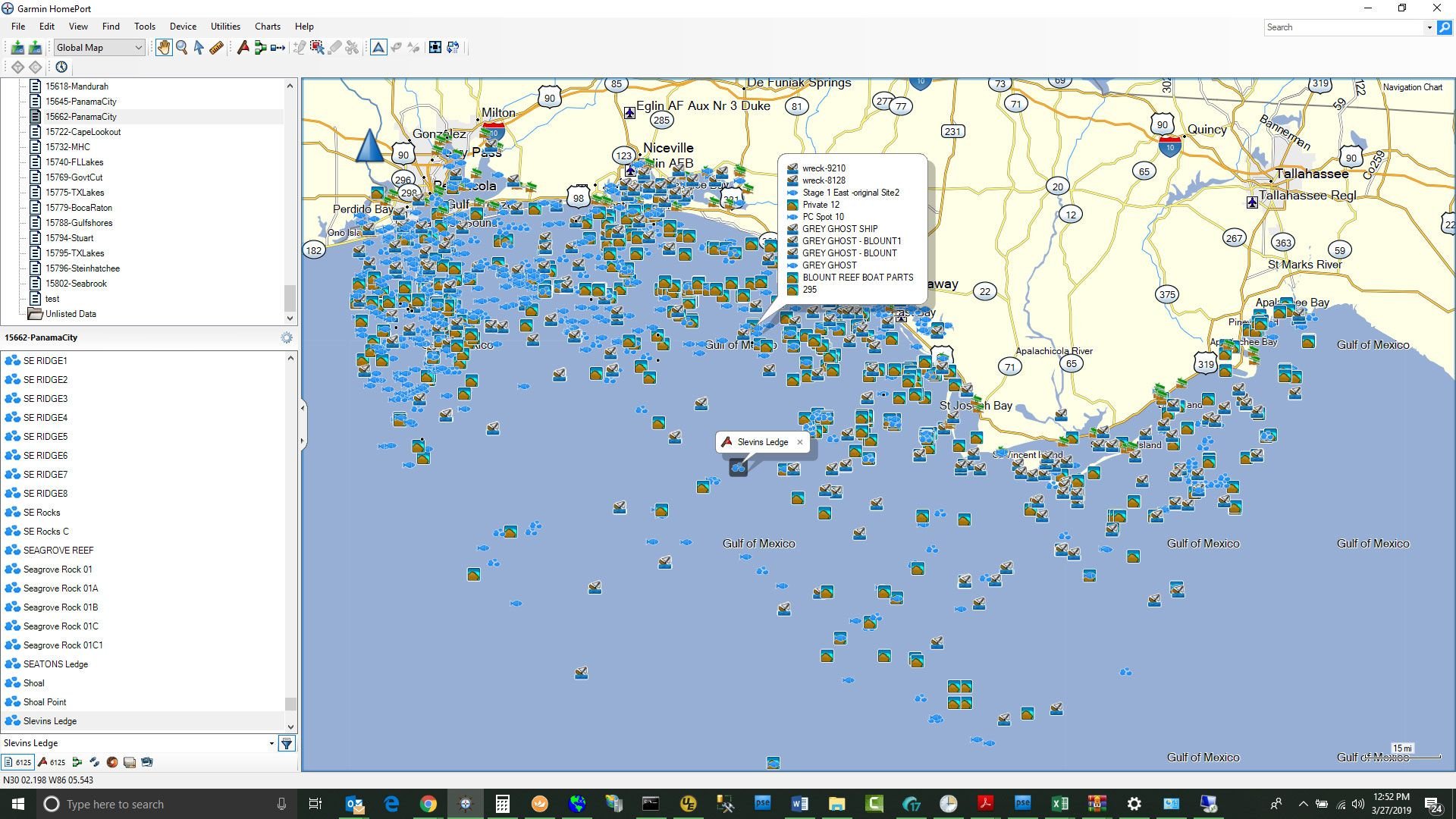Click the gear options icon beside 15662-PanamaCity
This screenshot has height=819, width=1456.
287,338
